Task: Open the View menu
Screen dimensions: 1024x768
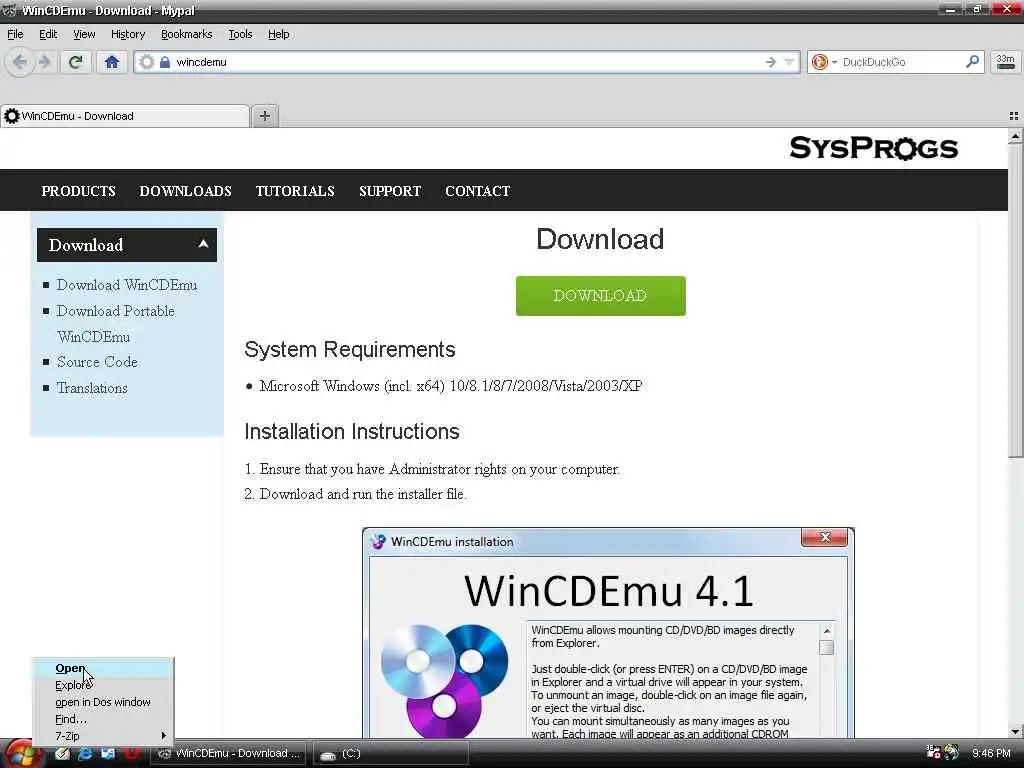Action: coord(84,34)
